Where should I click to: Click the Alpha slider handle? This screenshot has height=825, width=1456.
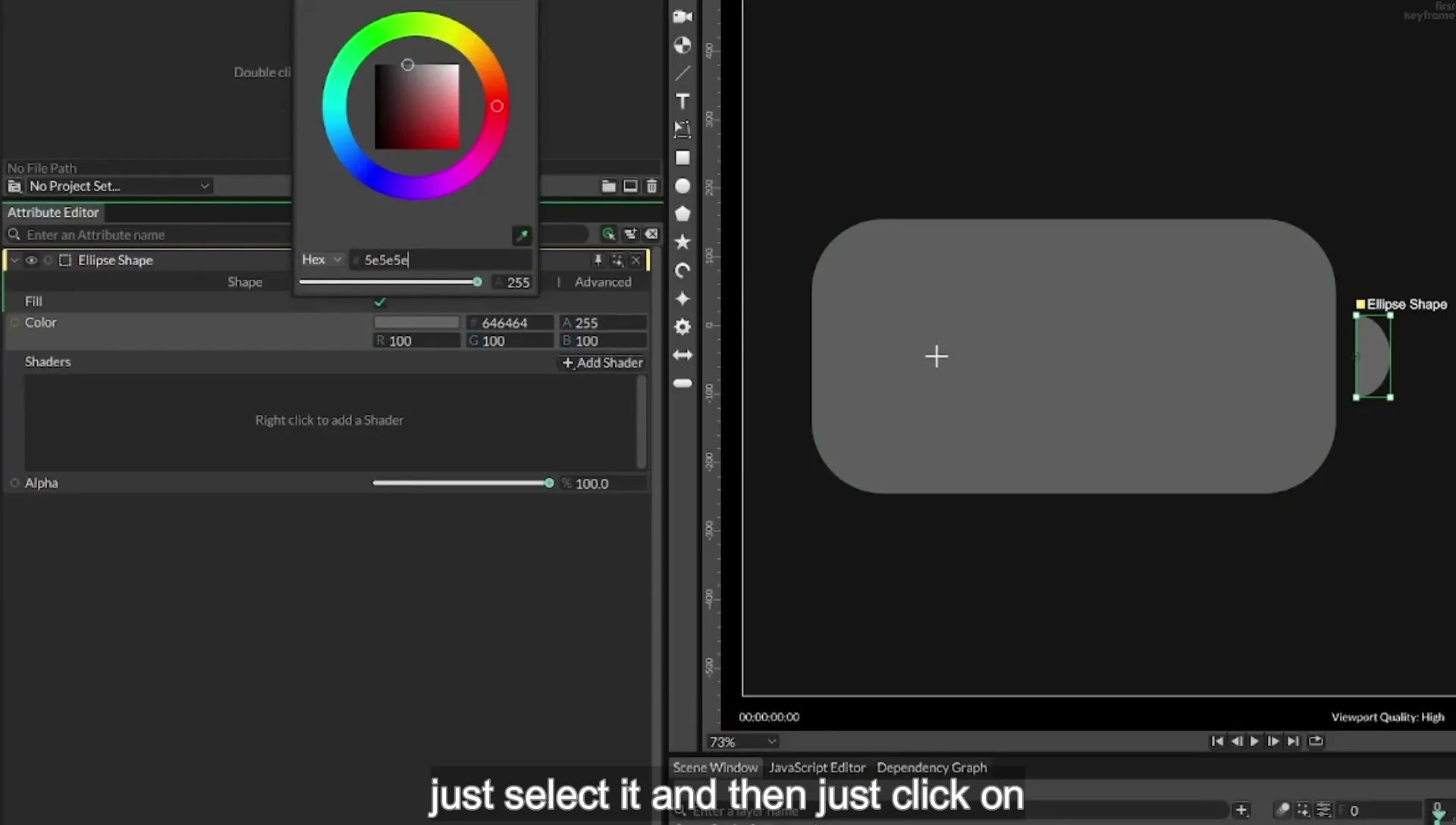(549, 483)
